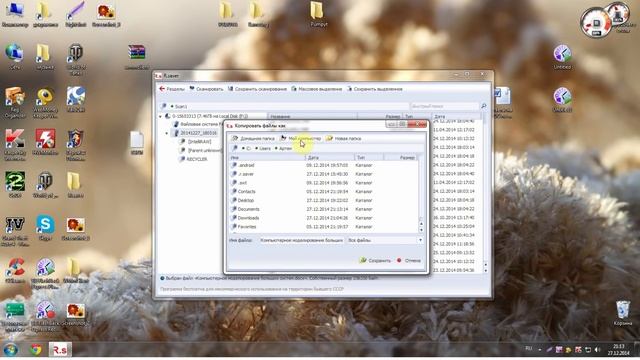Go to Домашняя папка in copy dialog

(x=253, y=139)
